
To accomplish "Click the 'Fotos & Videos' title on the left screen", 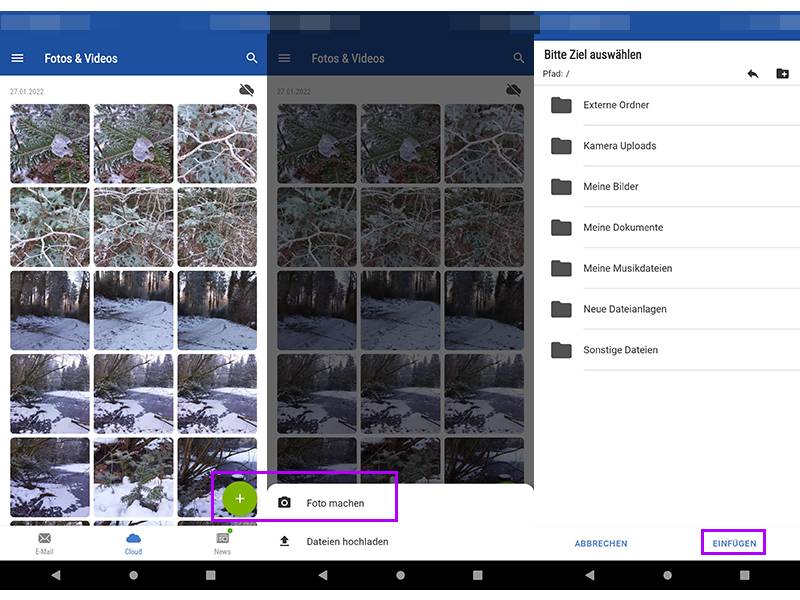I will tap(81, 59).
